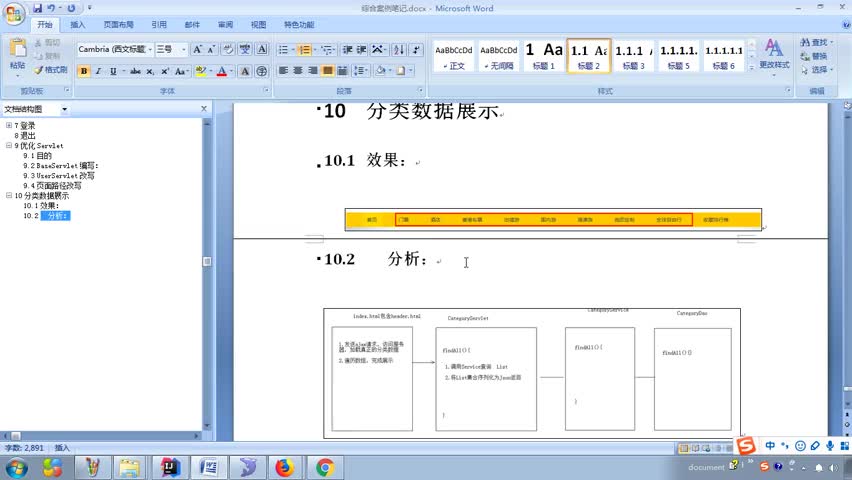Screen dimensions: 852x480
Task: Replace text using 替换
Action: pyautogui.click(x=813, y=56)
